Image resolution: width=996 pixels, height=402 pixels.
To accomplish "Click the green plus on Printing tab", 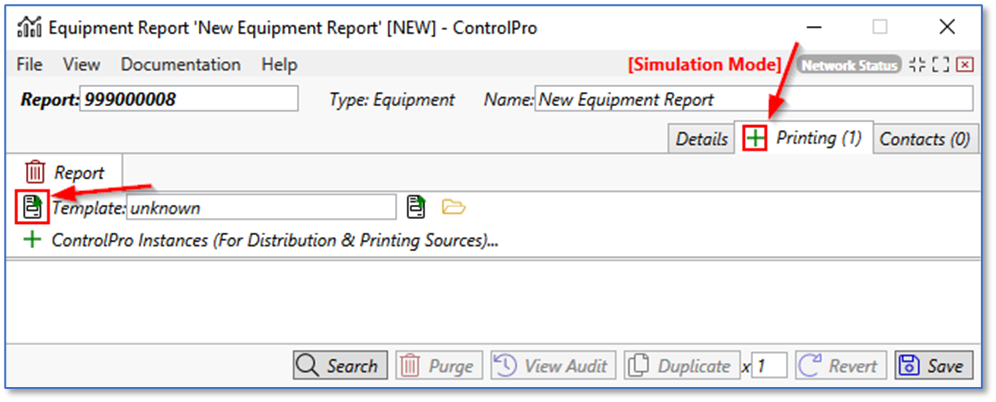I will [754, 139].
